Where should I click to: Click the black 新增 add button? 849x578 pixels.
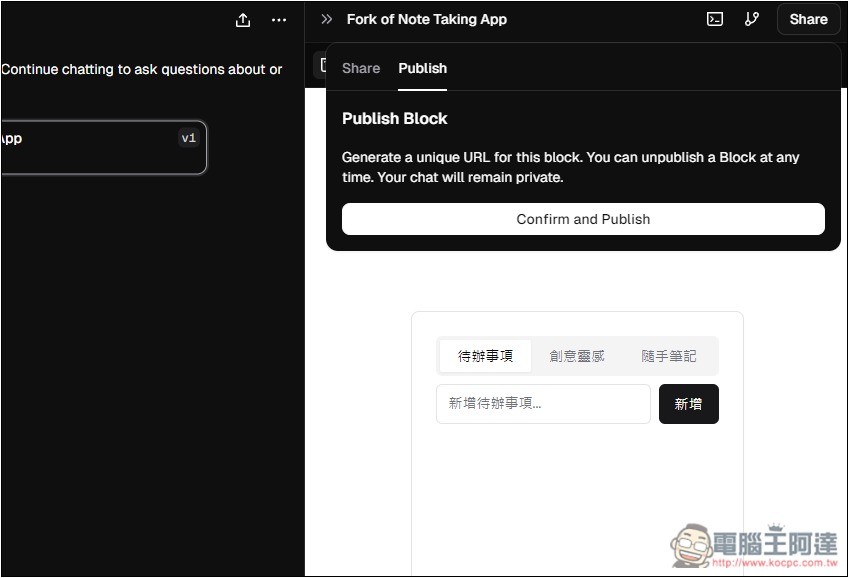coord(689,404)
